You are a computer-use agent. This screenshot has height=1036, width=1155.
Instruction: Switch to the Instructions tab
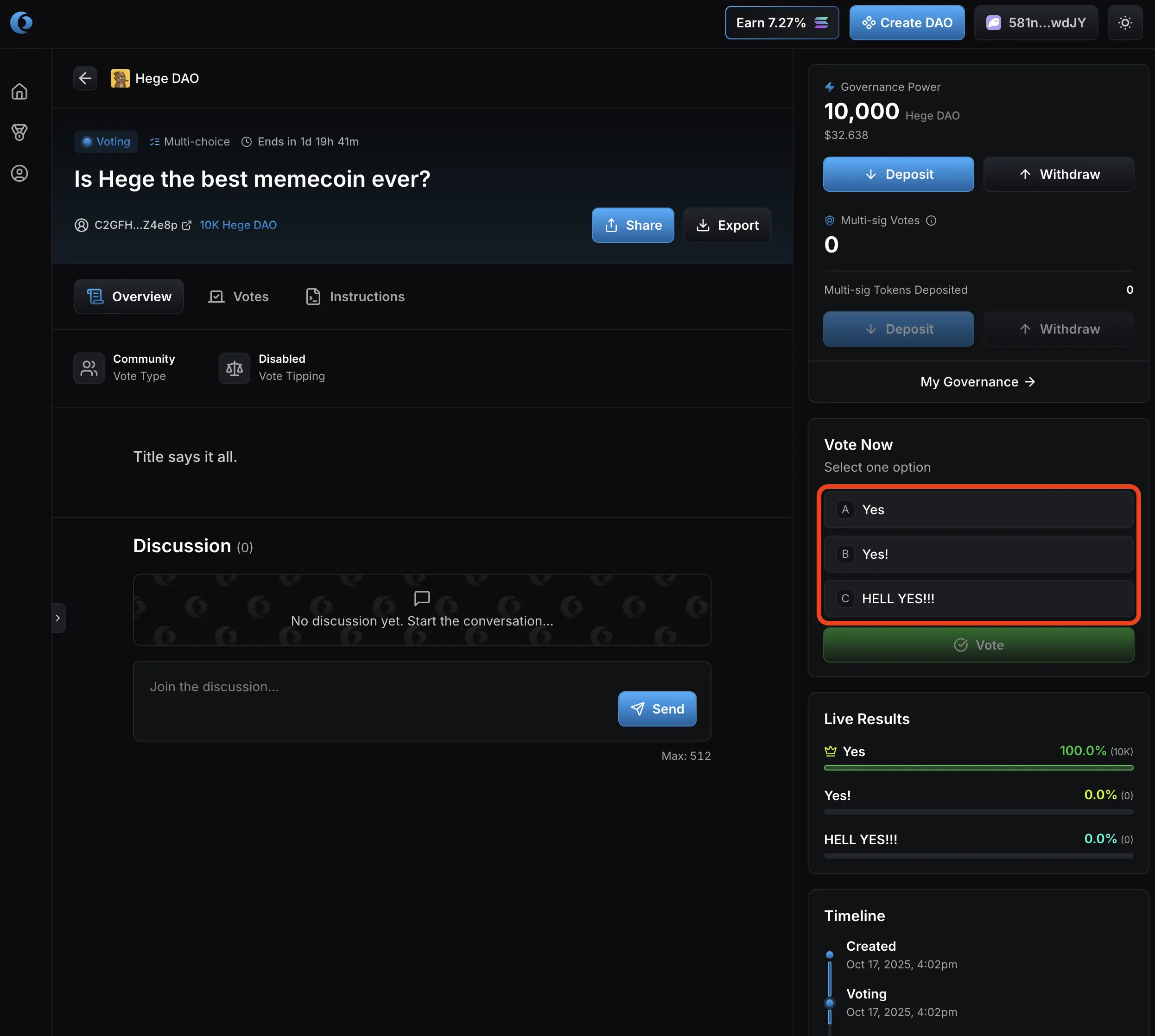point(355,297)
